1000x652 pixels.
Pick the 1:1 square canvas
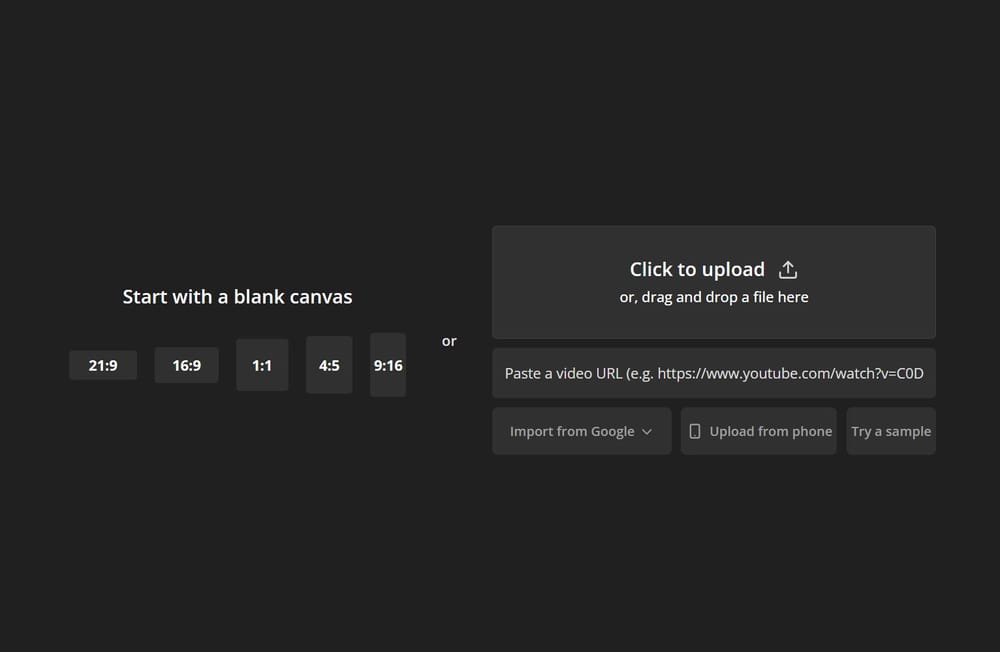pyautogui.click(x=262, y=365)
